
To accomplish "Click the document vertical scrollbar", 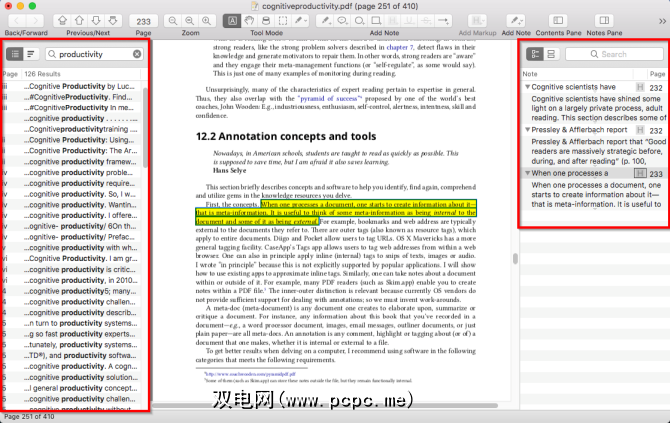I will (515, 258).
